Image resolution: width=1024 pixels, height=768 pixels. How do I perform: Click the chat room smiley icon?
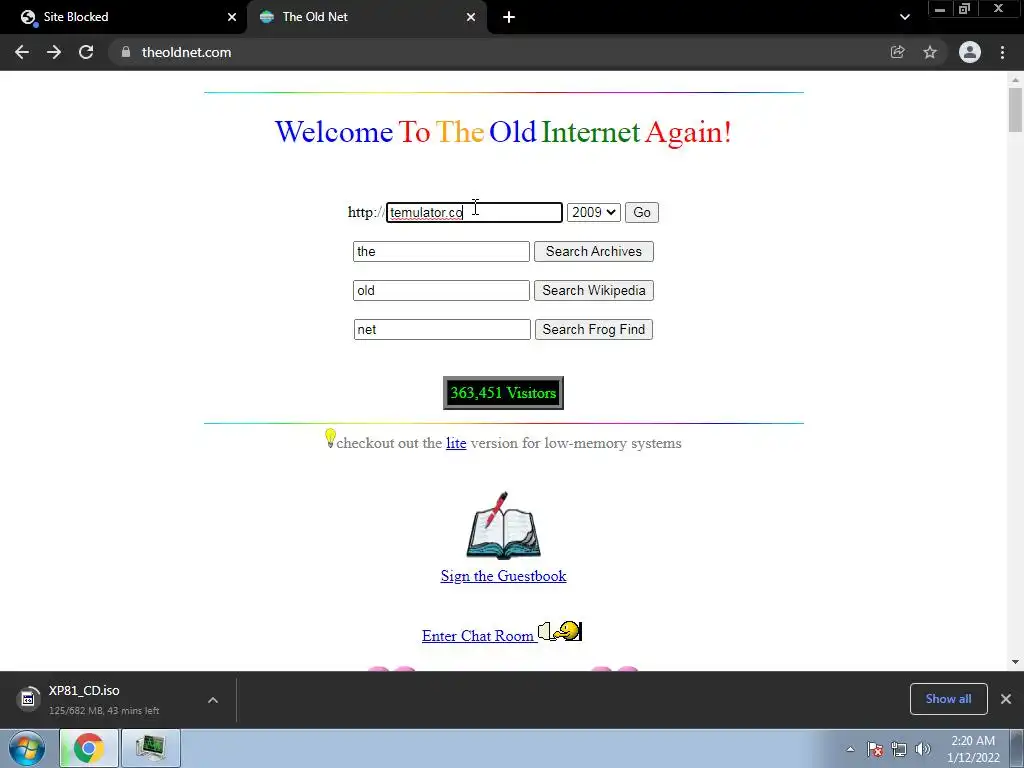click(x=560, y=632)
